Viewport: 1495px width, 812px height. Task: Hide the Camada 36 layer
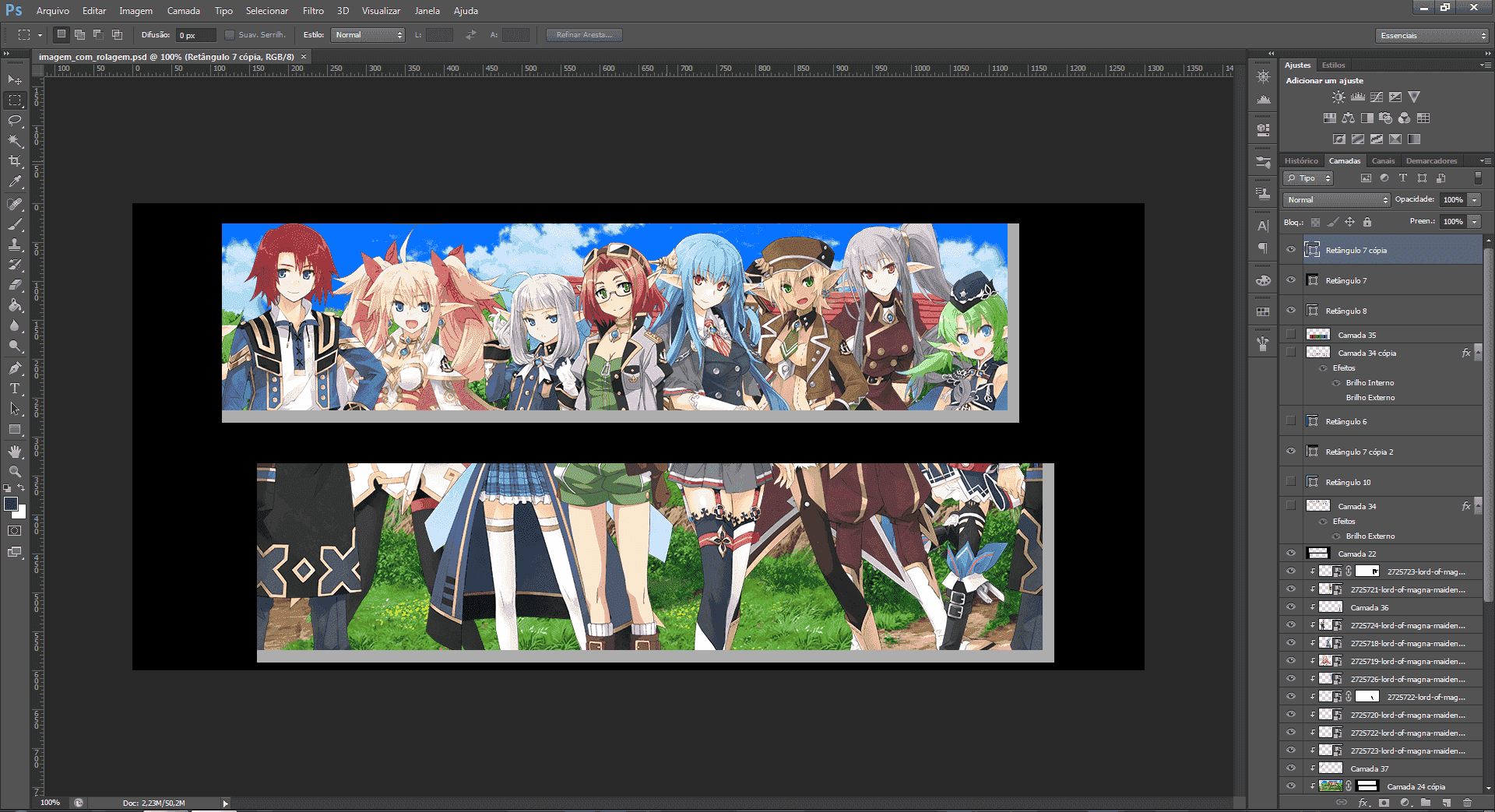point(1291,607)
